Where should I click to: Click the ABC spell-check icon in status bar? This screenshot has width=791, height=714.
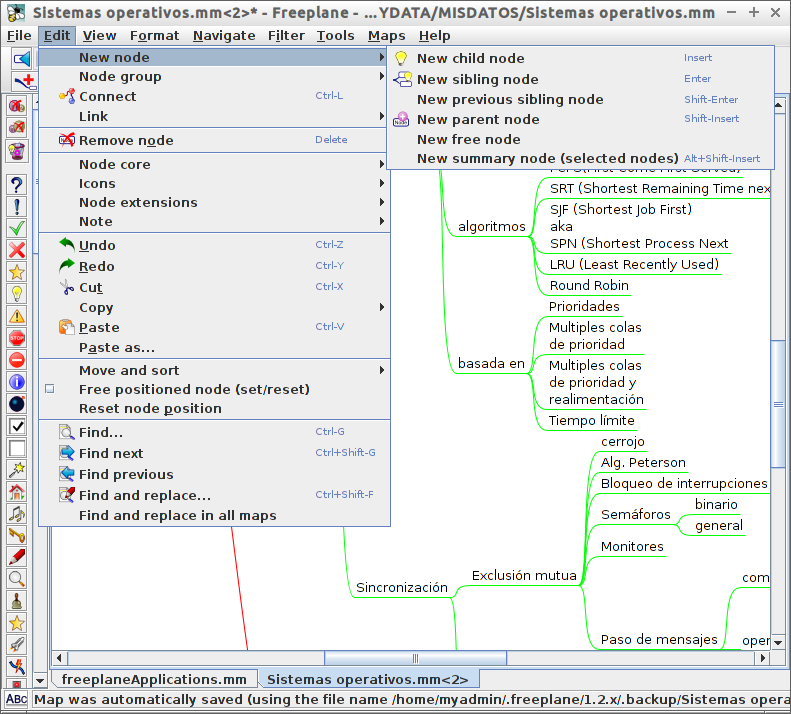16,699
